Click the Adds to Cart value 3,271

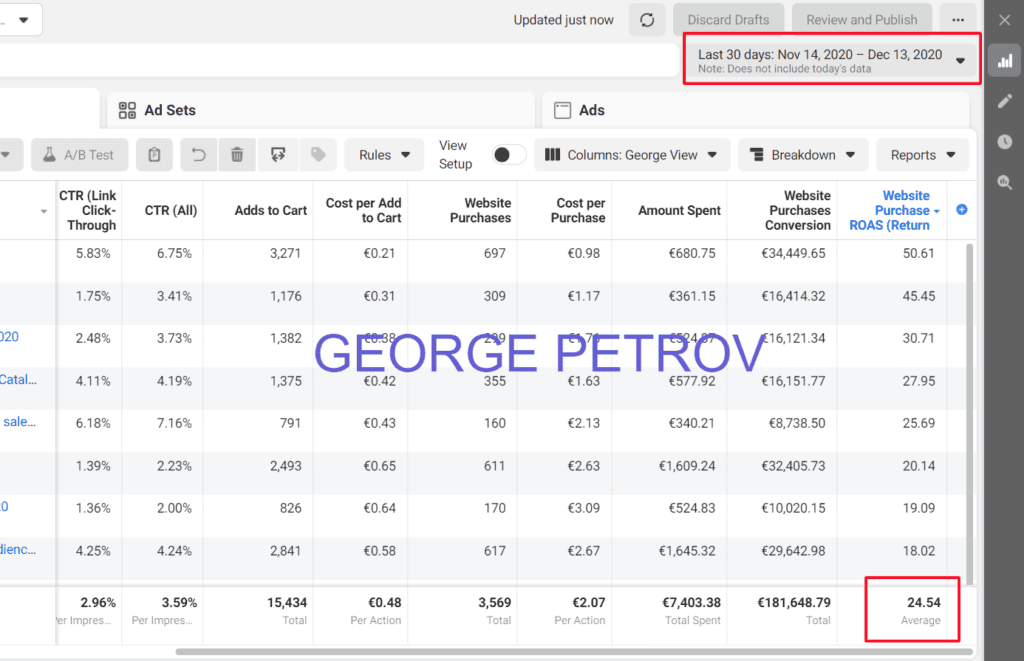(285, 253)
